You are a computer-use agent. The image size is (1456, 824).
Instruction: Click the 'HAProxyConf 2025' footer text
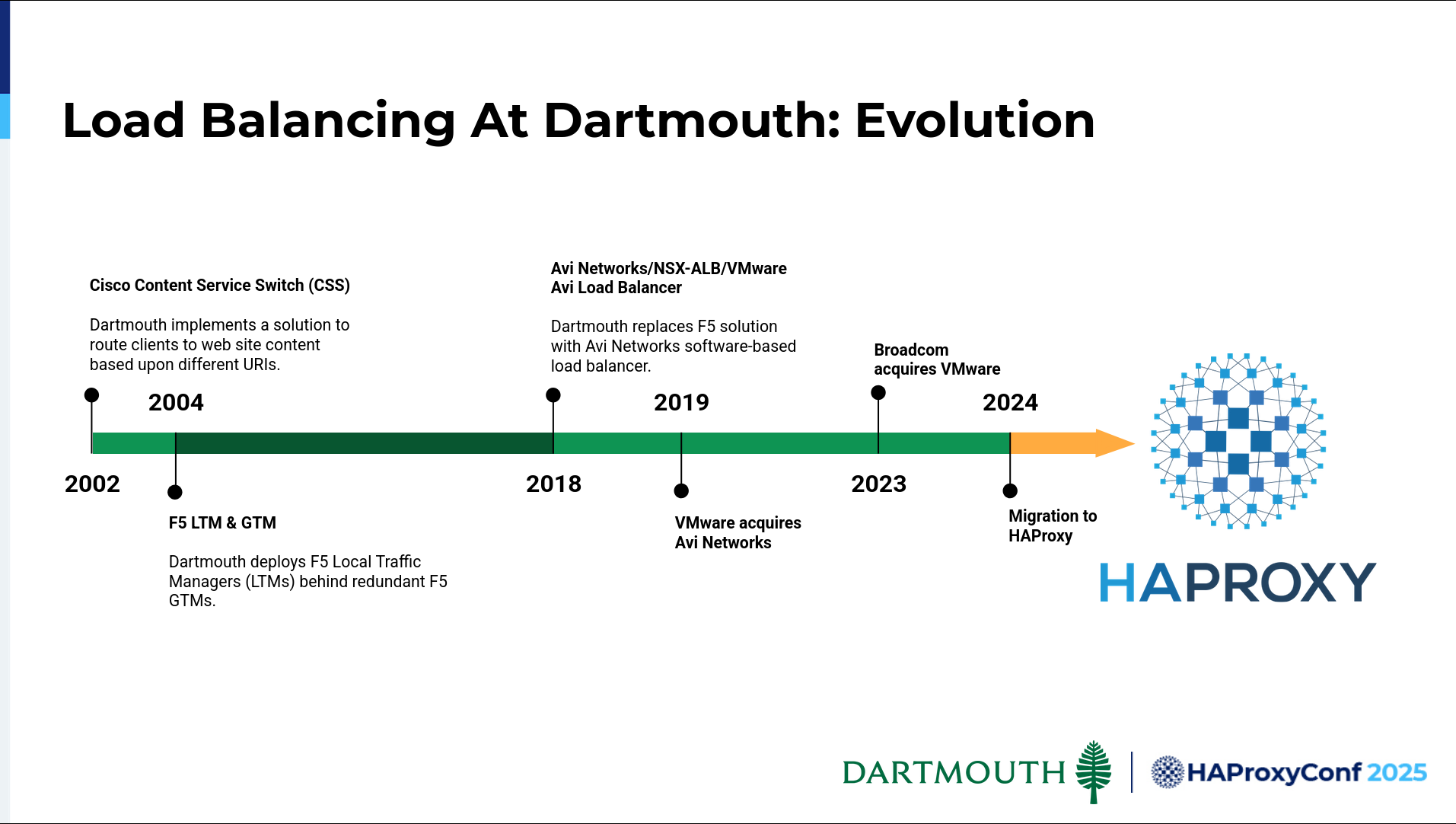[1307, 772]
